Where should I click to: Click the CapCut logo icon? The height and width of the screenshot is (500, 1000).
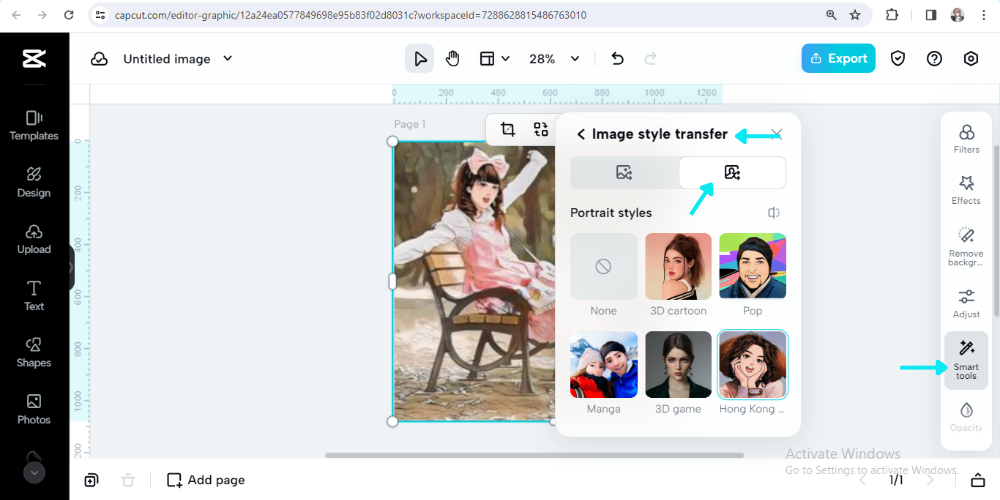[34, 59]
